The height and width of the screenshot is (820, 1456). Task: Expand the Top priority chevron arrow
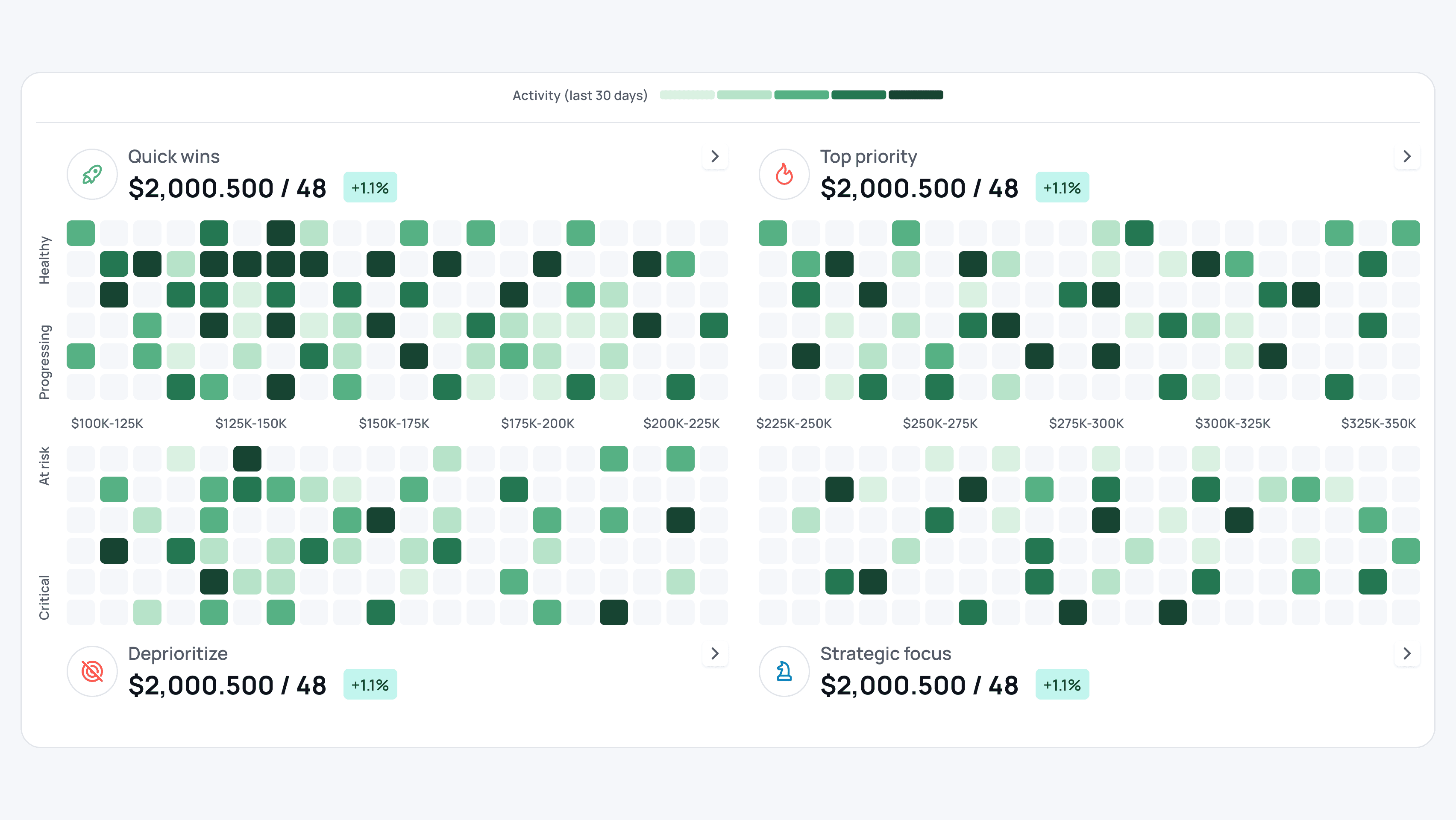[x=1407, y=157]
